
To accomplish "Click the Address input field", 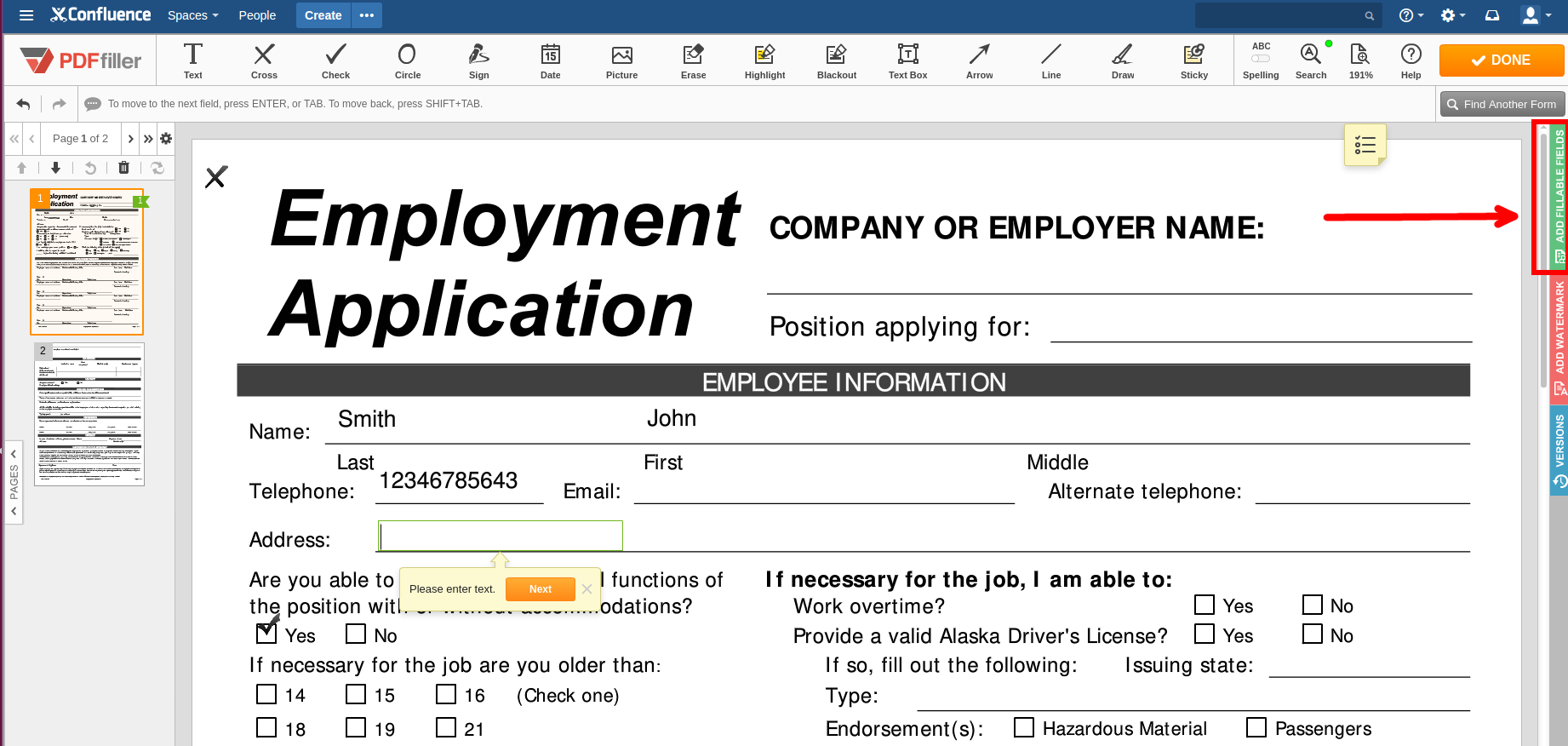I will point(501,537).
